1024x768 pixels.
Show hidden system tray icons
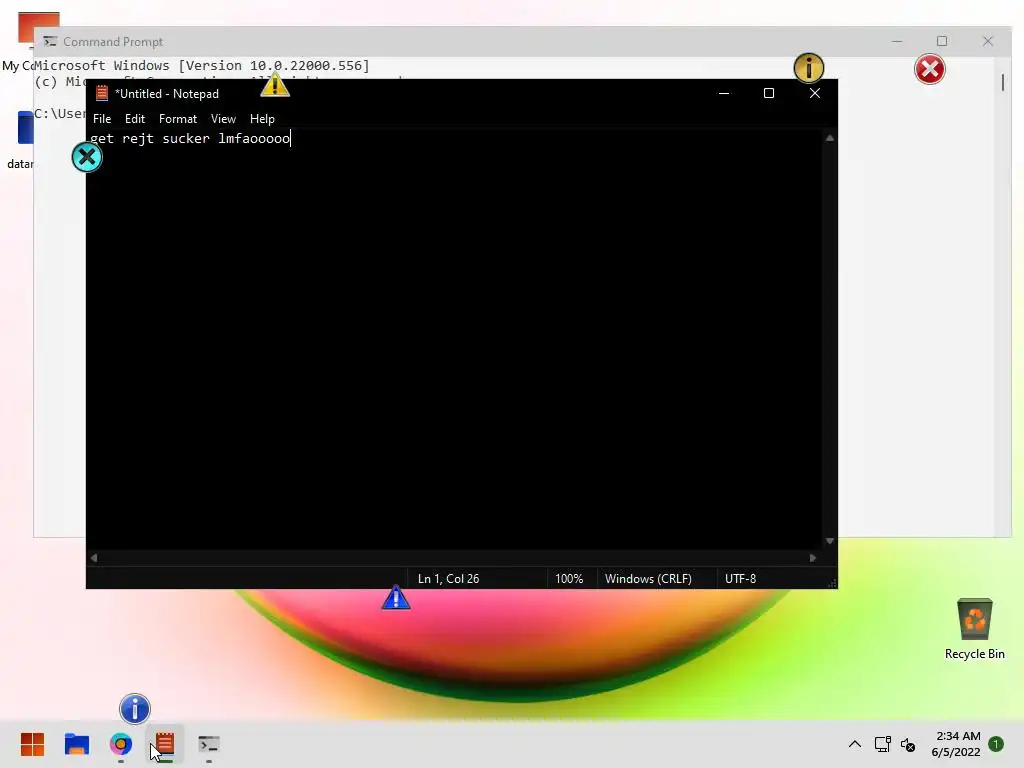(854, 744)
